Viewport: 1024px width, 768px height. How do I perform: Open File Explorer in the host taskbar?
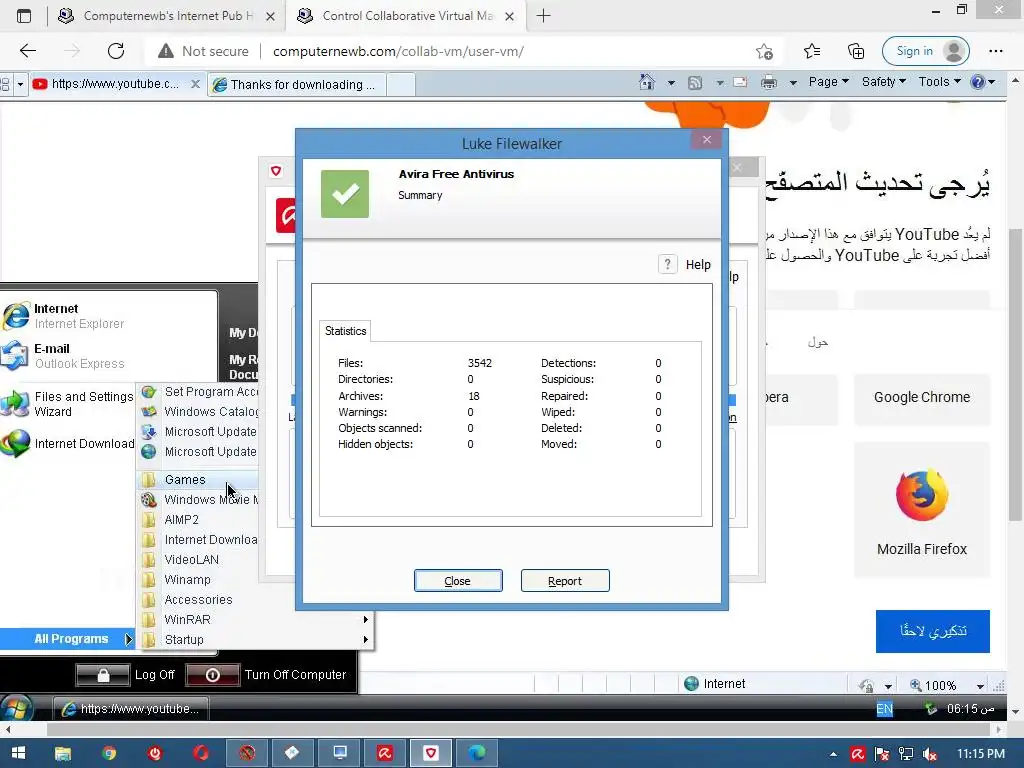(63, 753)
